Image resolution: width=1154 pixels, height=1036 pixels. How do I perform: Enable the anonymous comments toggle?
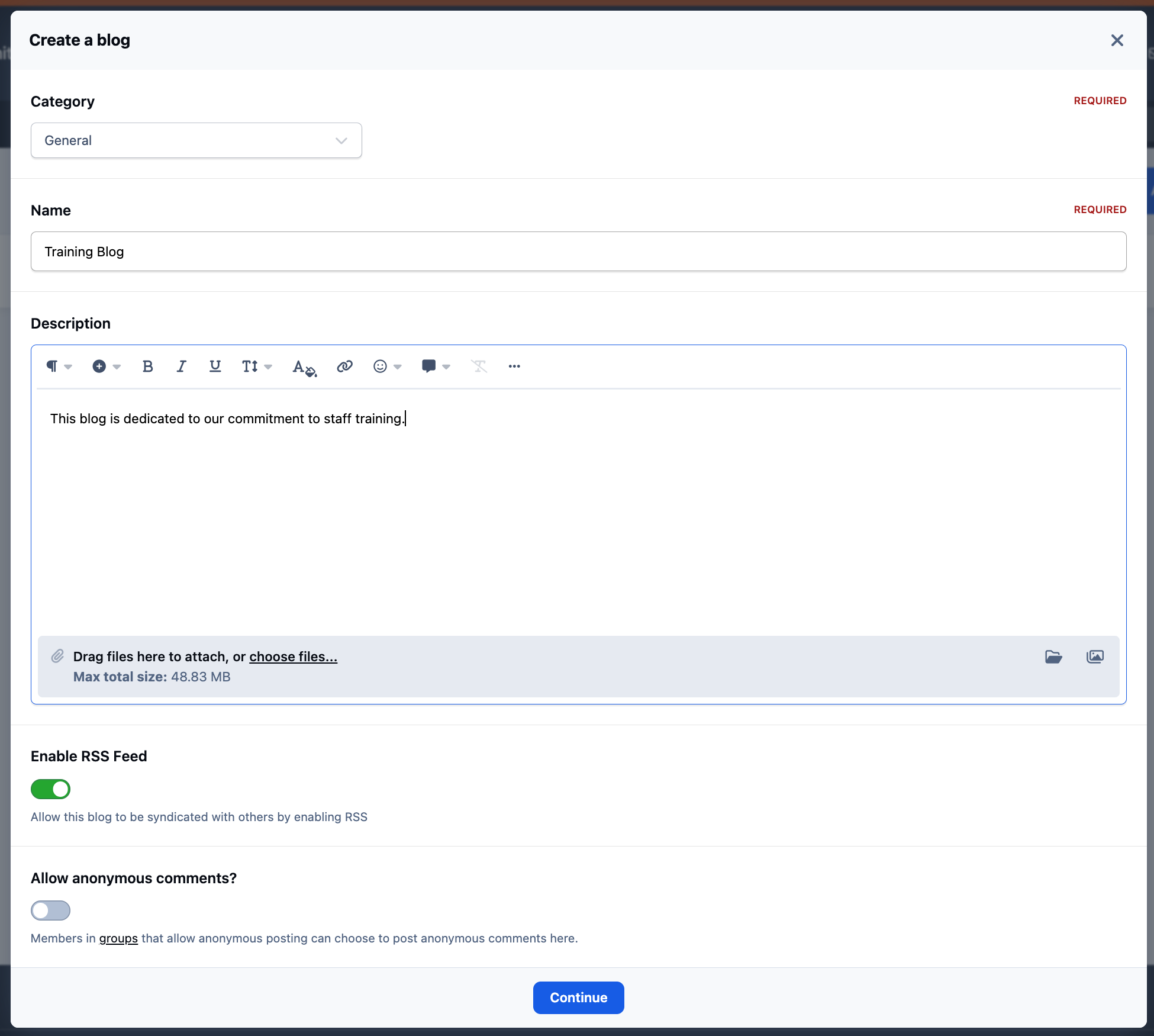point(50,910)
